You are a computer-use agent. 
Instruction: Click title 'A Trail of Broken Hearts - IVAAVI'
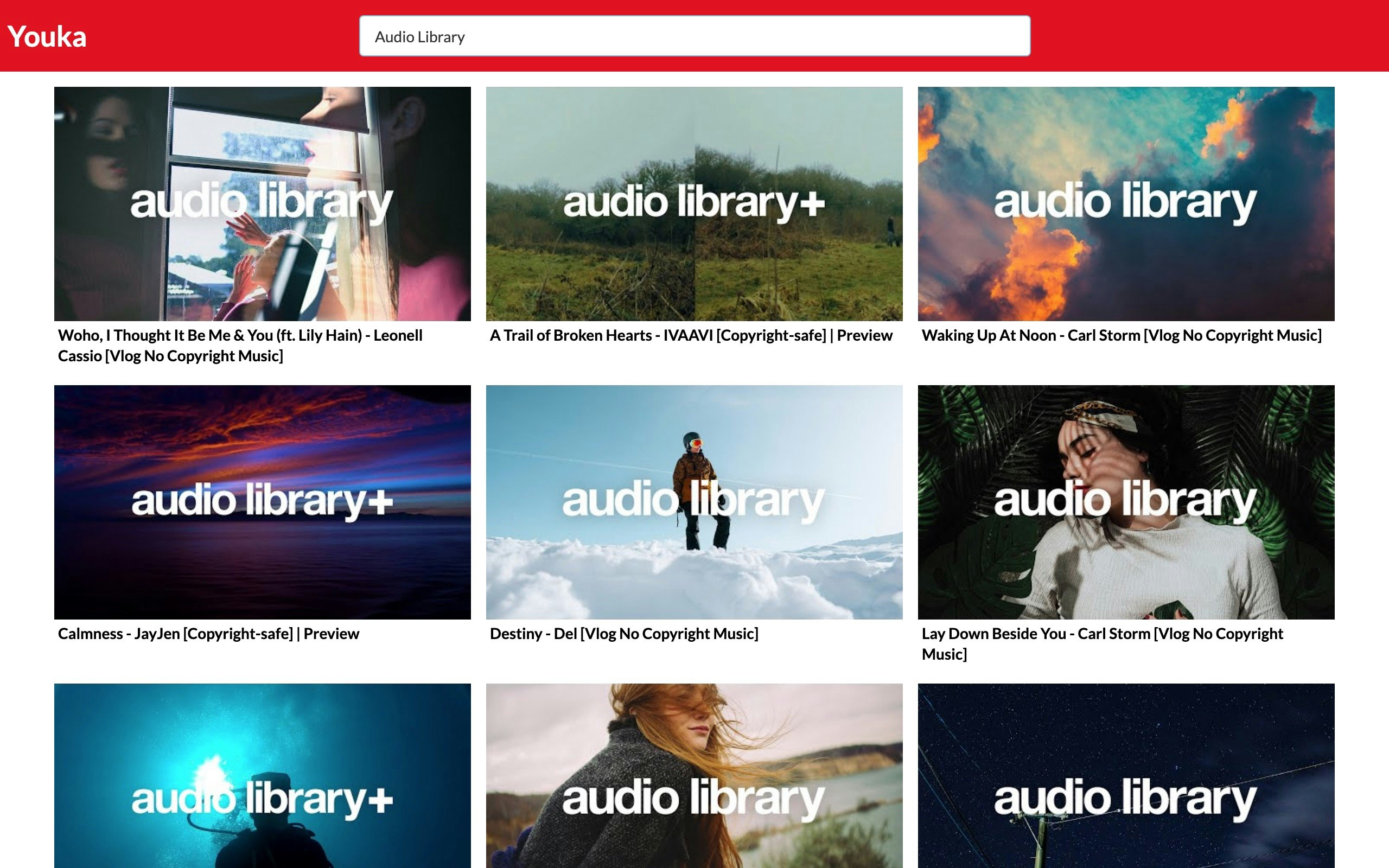click(691, 335)
